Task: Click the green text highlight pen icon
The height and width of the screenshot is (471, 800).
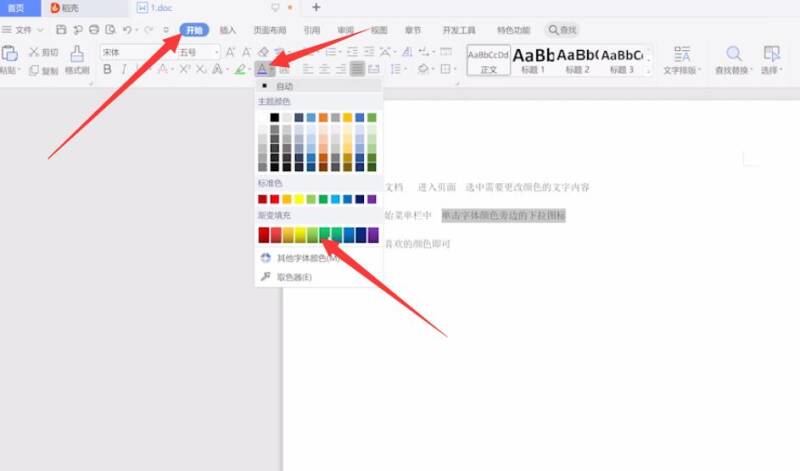Action: point(240,69)
